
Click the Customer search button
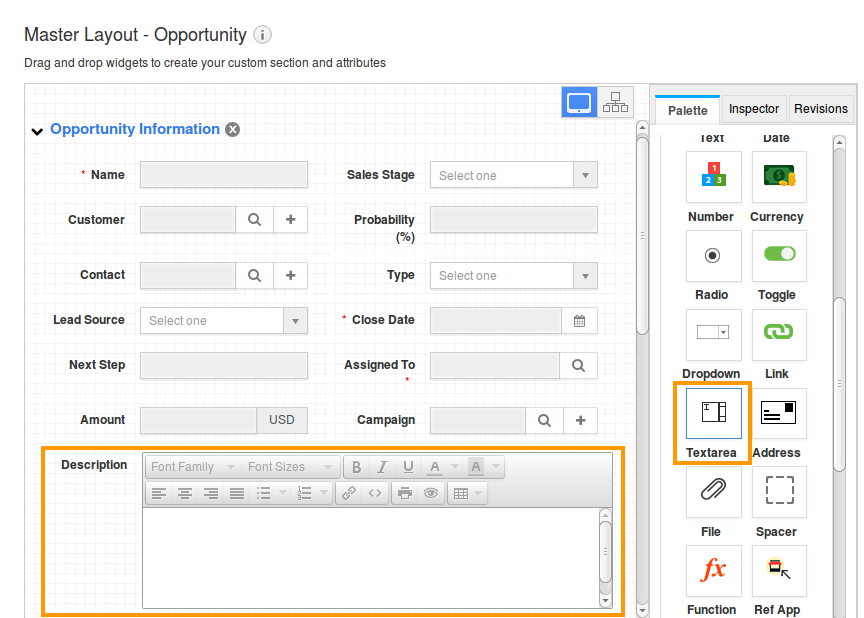point(254,220)
